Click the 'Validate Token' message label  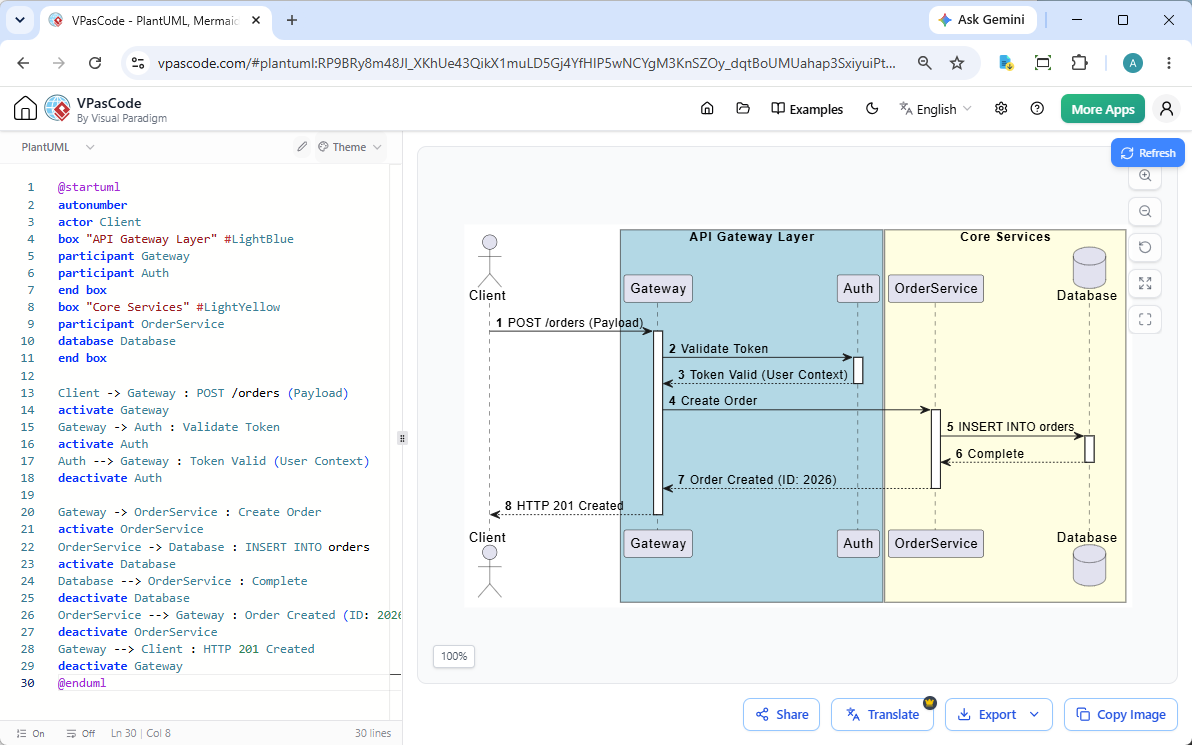[724, 348]
